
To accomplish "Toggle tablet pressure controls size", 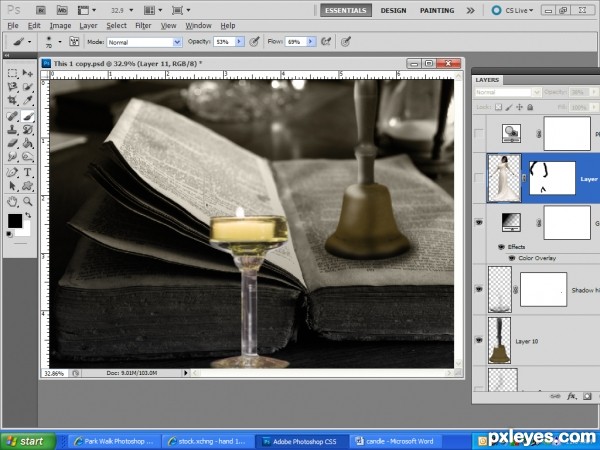I will tap(346, 41).
